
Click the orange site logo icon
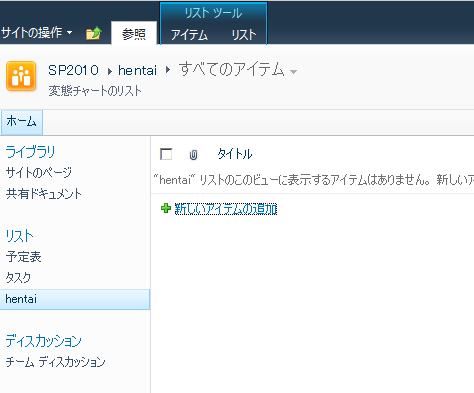pos(21,76)
